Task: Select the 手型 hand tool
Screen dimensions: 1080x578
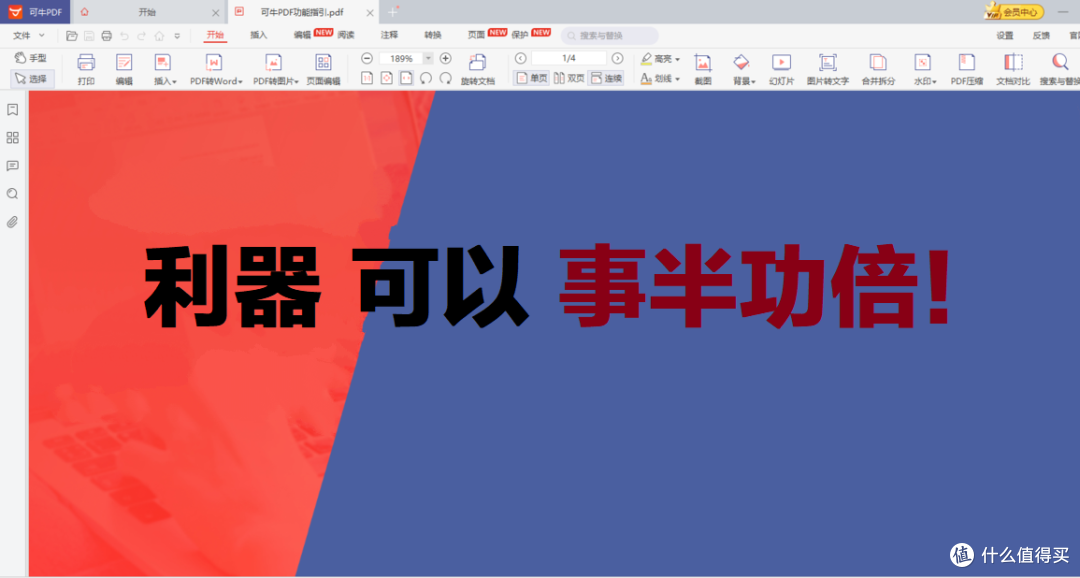Action: coord(31,59)
